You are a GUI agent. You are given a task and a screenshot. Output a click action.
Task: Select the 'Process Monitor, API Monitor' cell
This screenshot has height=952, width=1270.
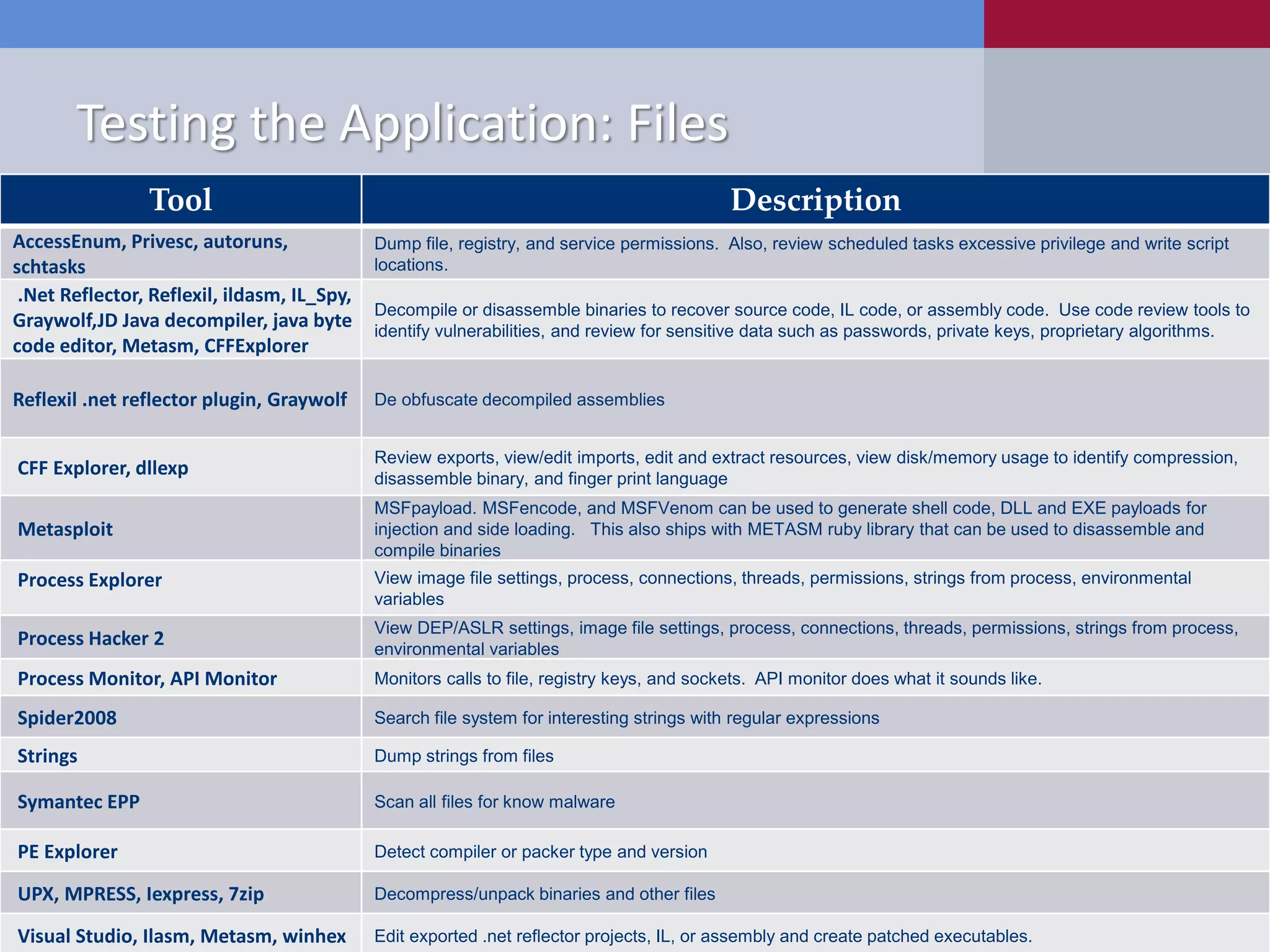click(181, 678)
